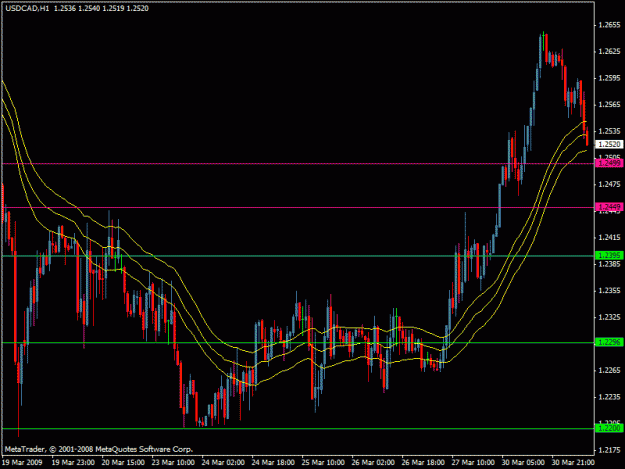The width and height of the screenshot is (625, 469).
Task: Click the 1.2475 price scale value
Action: 609,184
